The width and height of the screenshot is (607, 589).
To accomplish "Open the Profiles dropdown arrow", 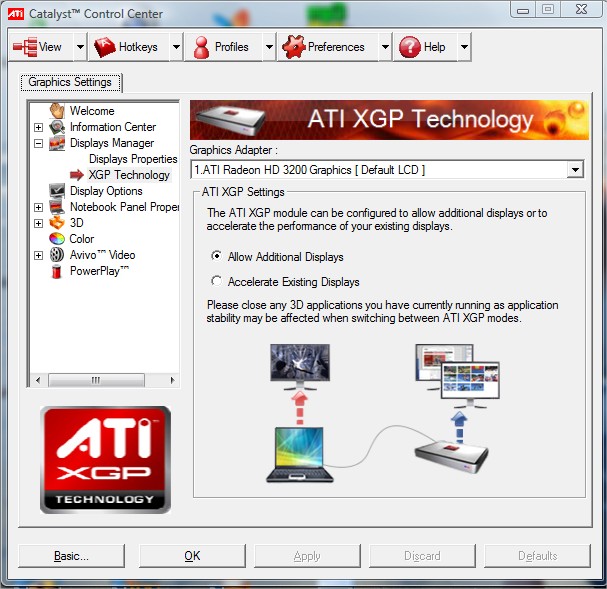I will pos(269,47).
